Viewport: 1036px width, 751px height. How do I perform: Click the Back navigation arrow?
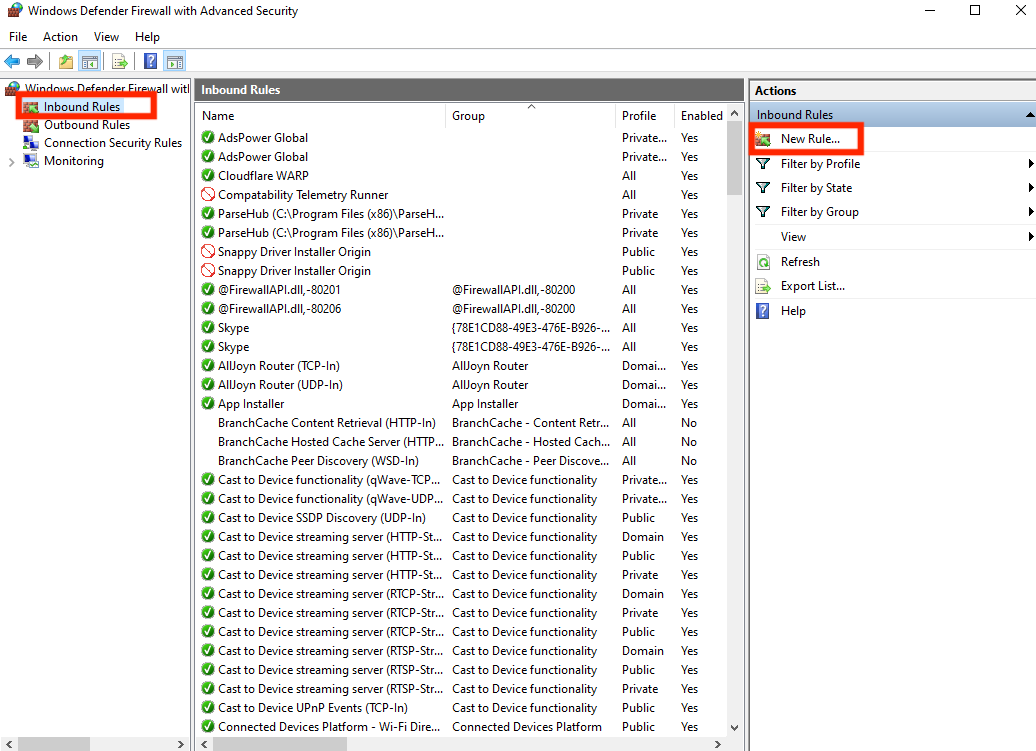tap(13, 61)
